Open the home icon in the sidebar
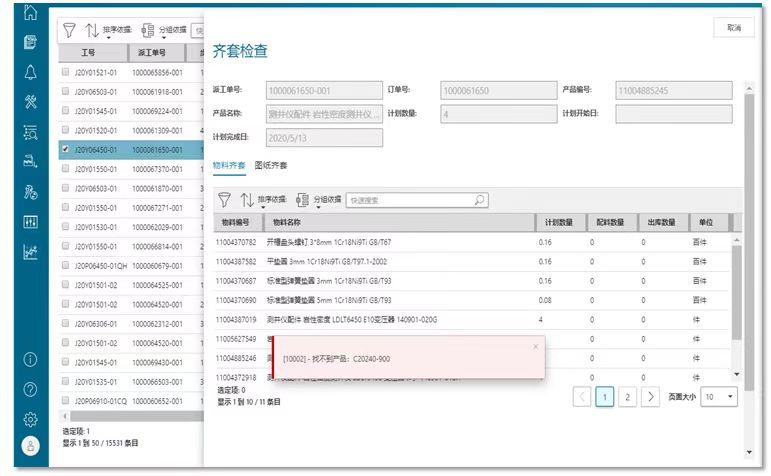Viewport: 771px width, 476px height. (x=30, y=13)
